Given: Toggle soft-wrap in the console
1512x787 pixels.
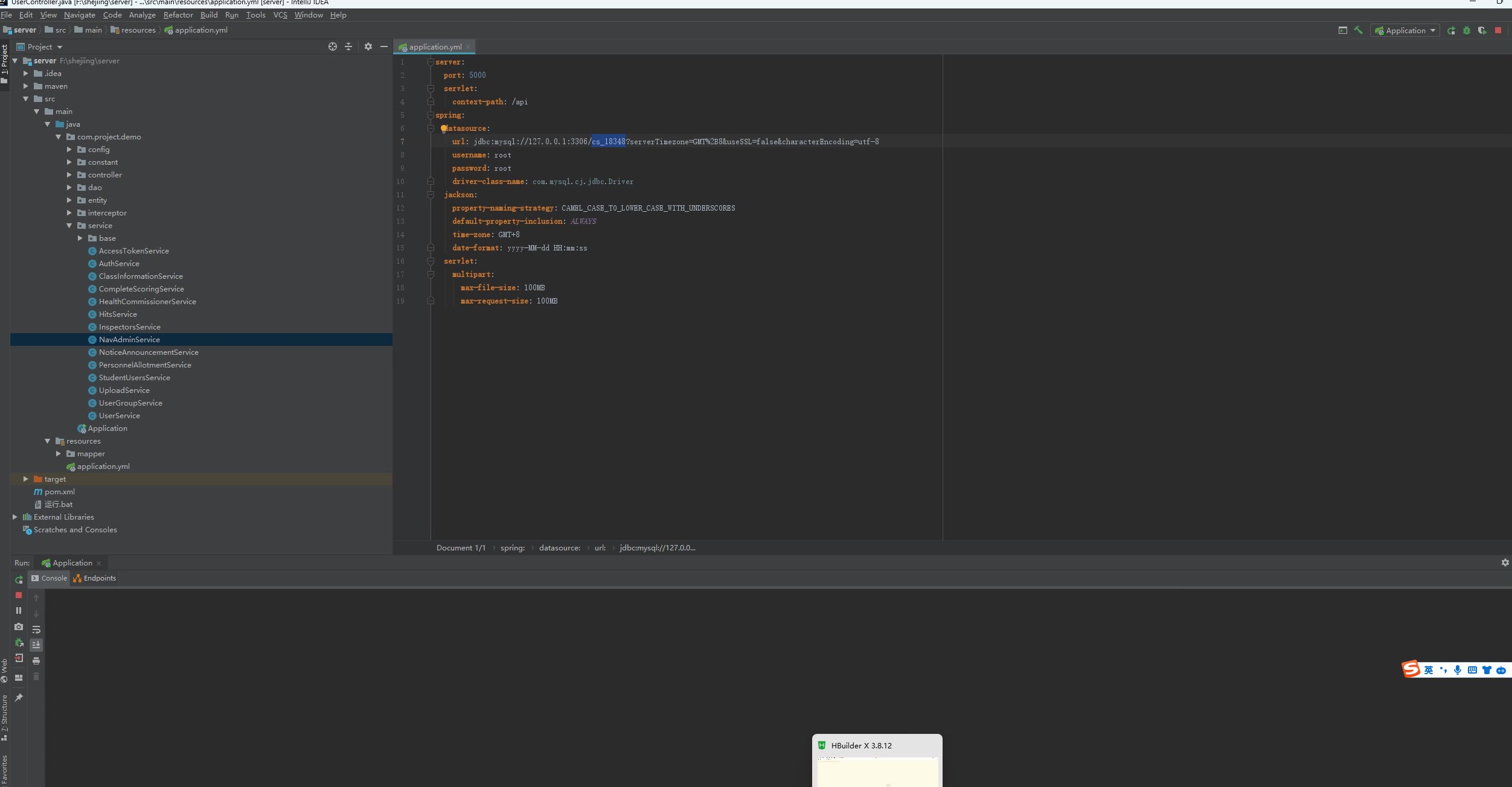Looking at the screenshot, I should pyautogui.click(x=36, y=629).
